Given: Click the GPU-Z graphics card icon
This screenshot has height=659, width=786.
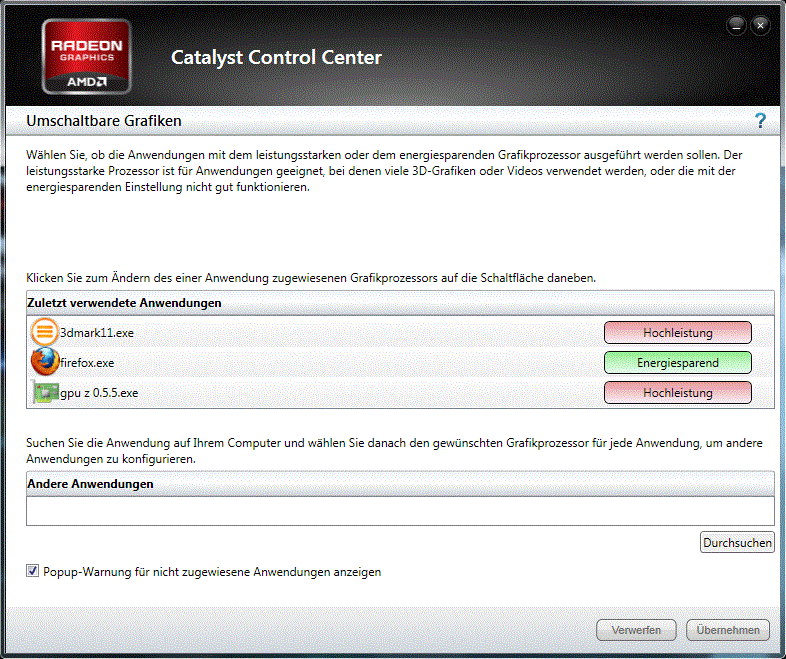Looking at the screenshot, I should point(45,392).
